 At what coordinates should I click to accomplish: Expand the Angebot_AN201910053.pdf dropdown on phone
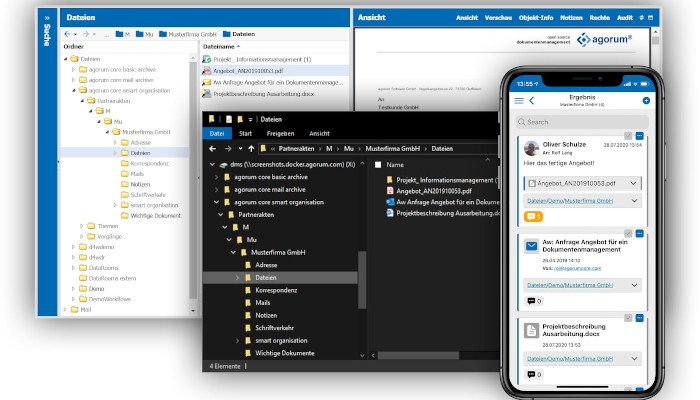(x=633, y=183)
